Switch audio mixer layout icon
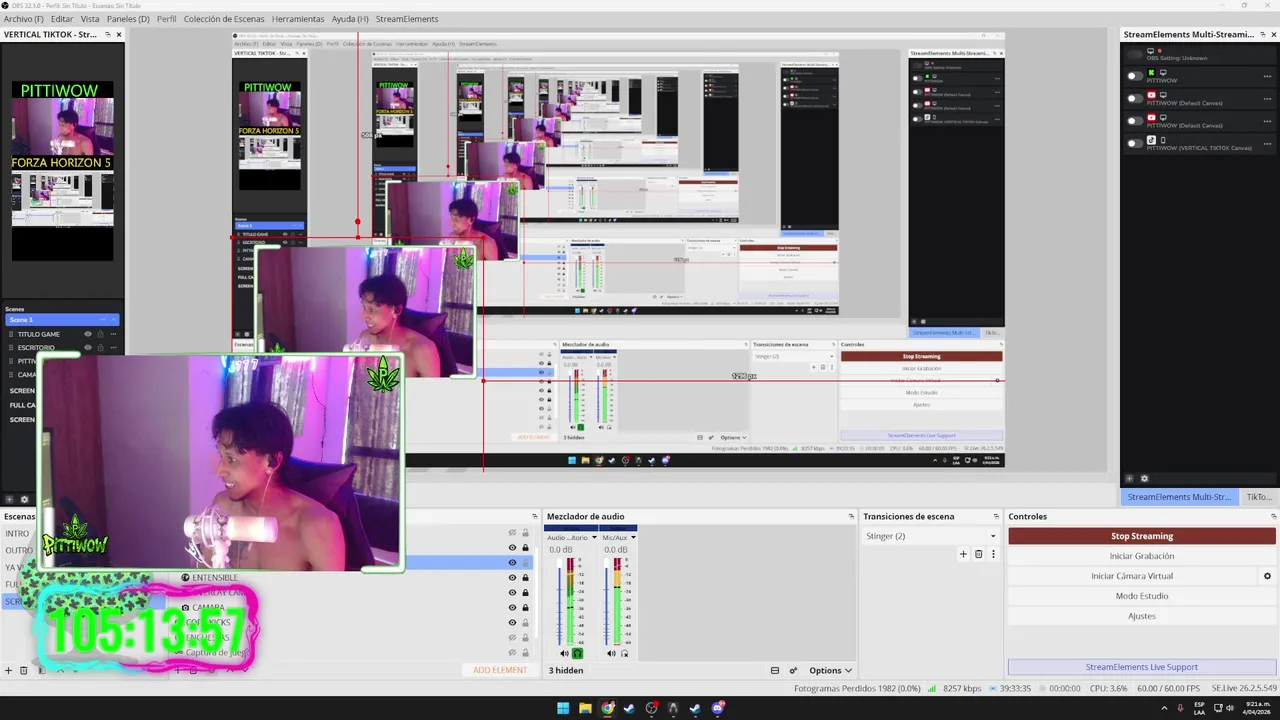Screen dimensions: 1280x720 pyautogui.click(x=774, y=670)
